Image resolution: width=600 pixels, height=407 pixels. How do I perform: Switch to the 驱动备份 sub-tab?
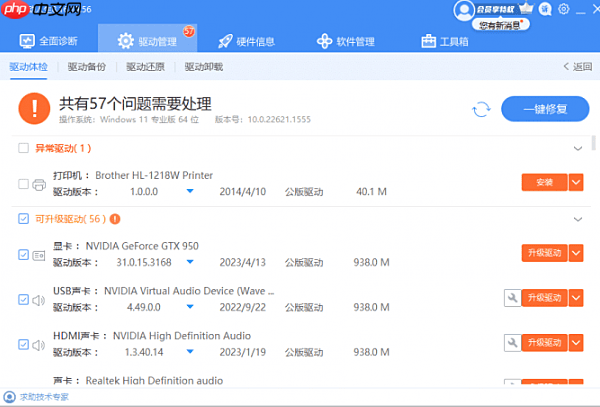(87, 67)
